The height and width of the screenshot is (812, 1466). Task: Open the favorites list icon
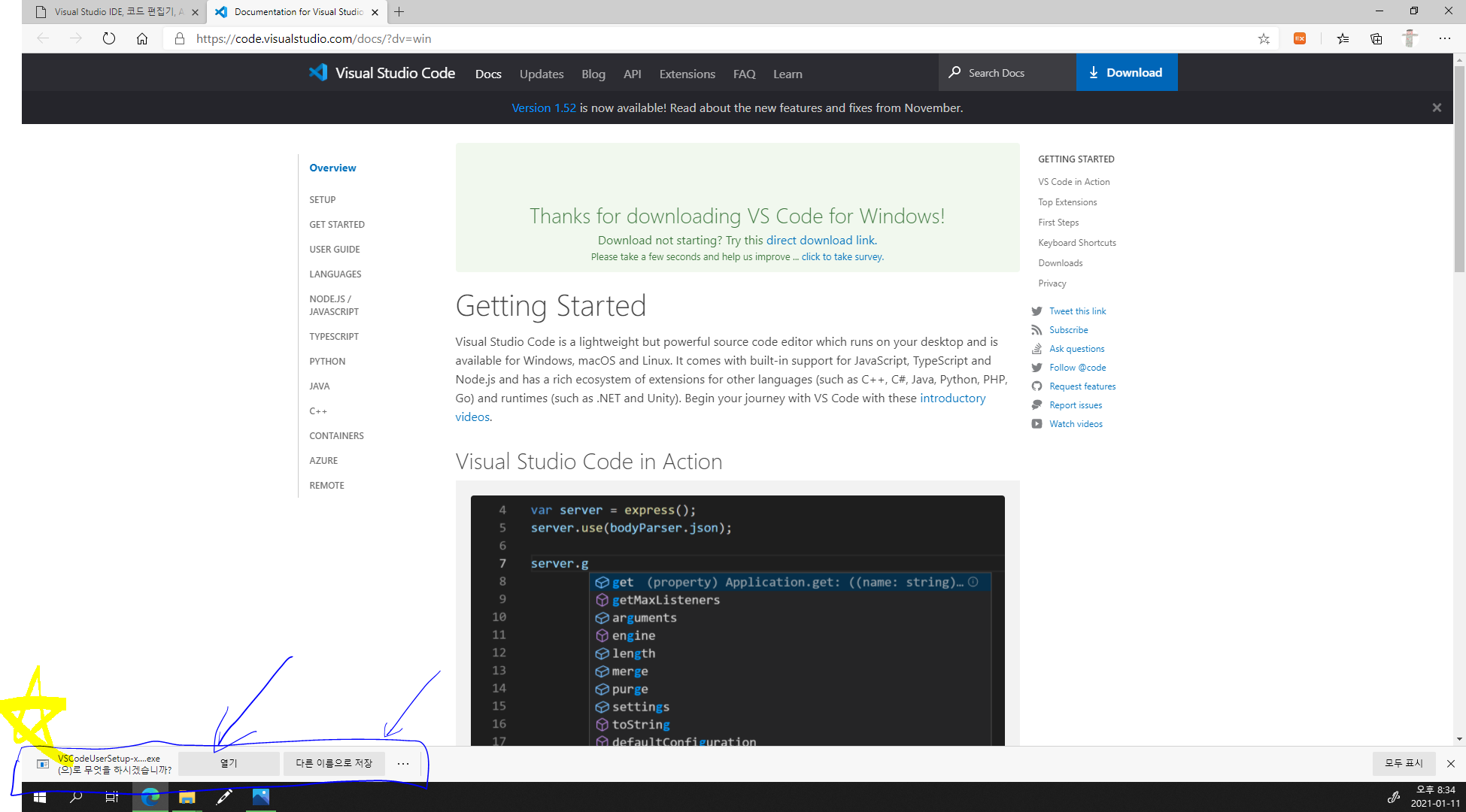tap(1343, 38)
